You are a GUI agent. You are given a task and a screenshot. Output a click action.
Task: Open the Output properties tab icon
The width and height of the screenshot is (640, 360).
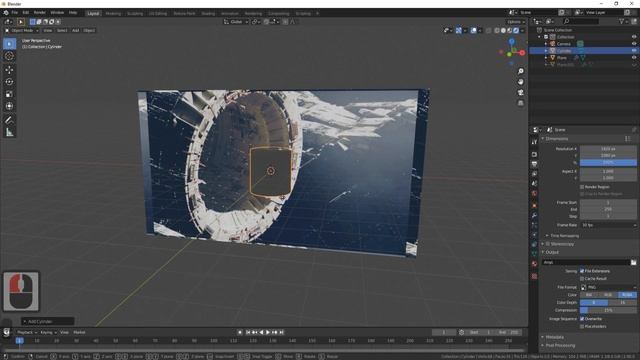coord(534,164)
